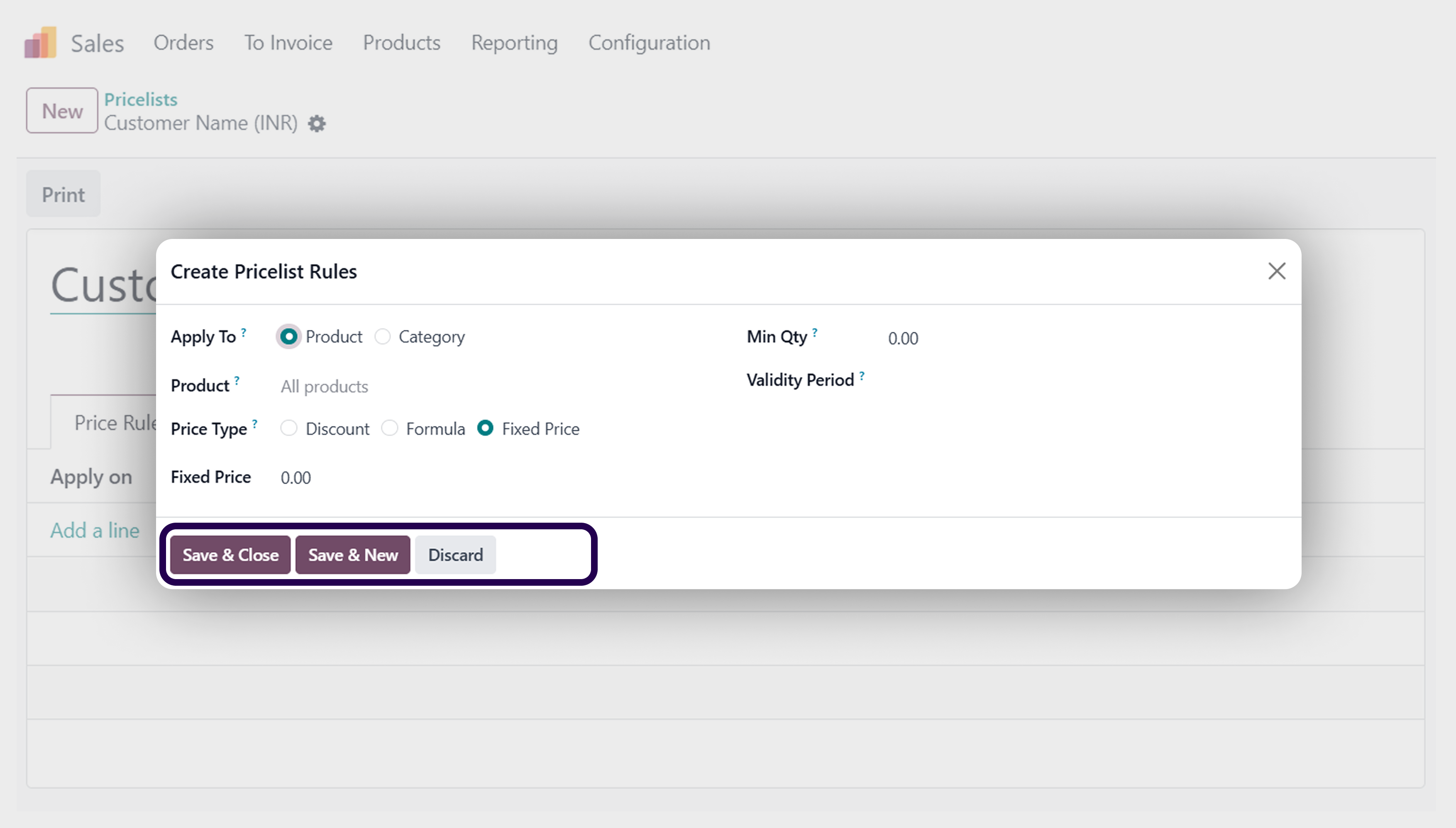Viewport: 1456px width, 828px height.
Task: Open the gear actions menu beside Customer Name
Action: (317, 123)
